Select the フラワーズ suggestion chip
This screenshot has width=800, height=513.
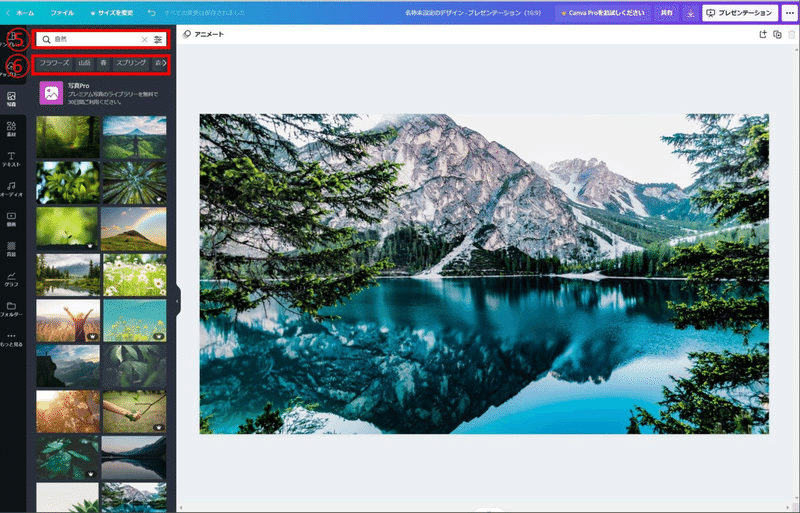coord(54,63)
